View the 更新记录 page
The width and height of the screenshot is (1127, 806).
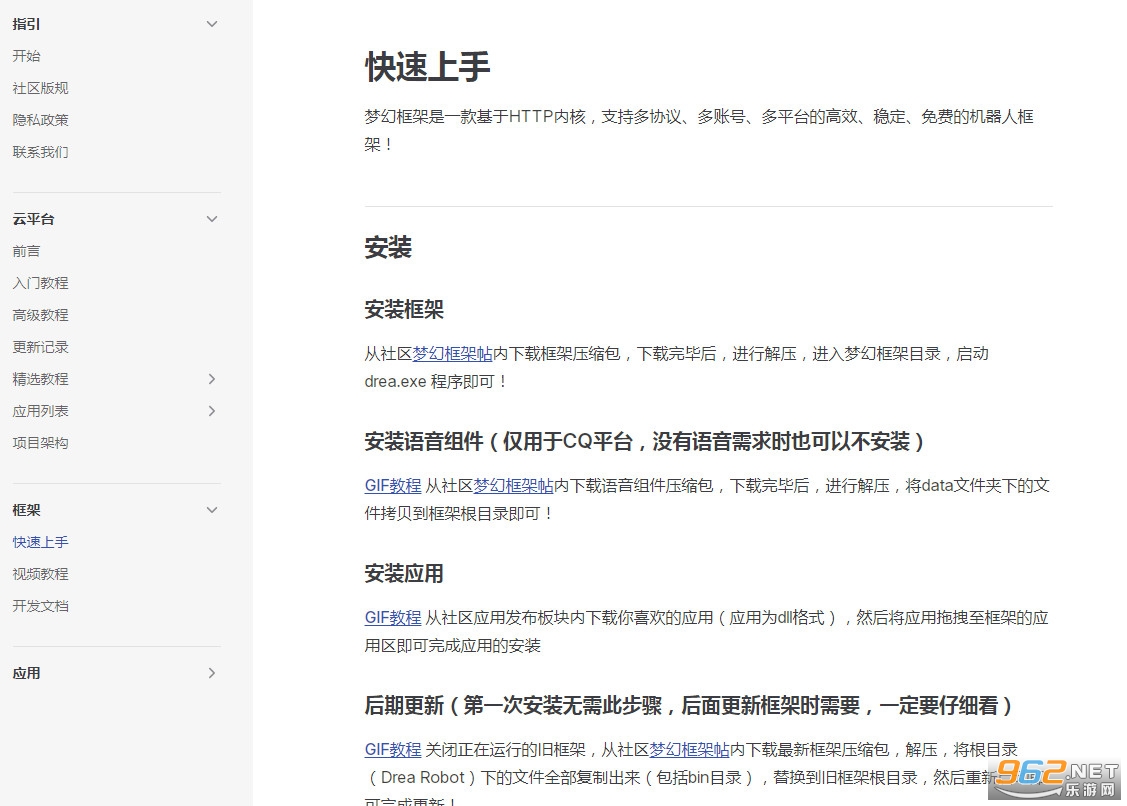click(41, 347)
